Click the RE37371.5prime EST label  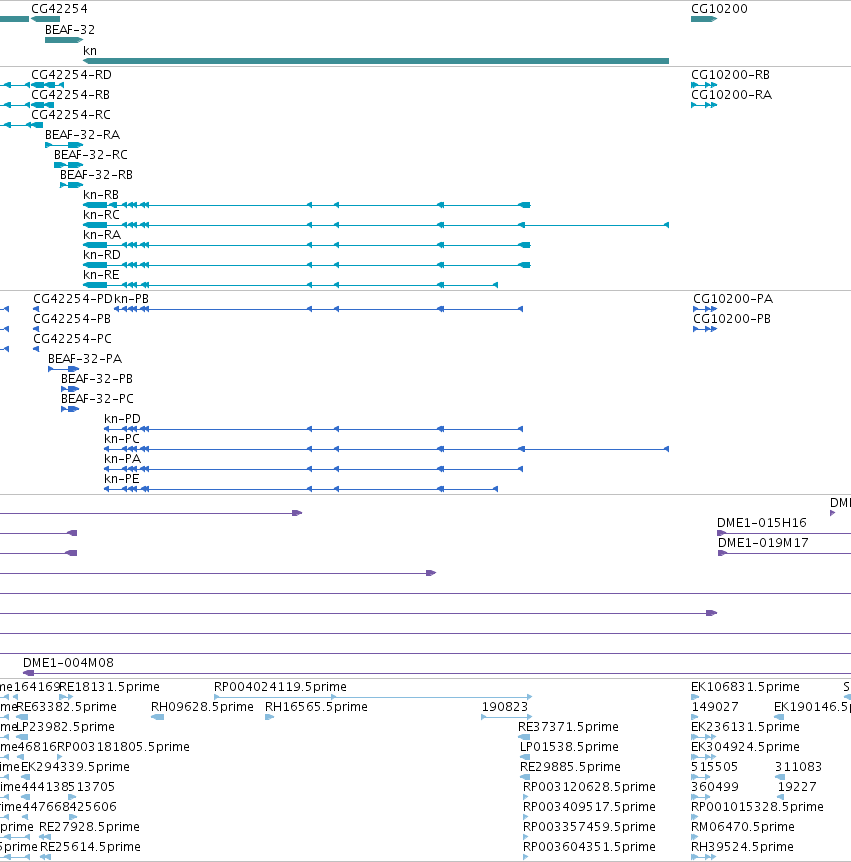click(568, 727)
